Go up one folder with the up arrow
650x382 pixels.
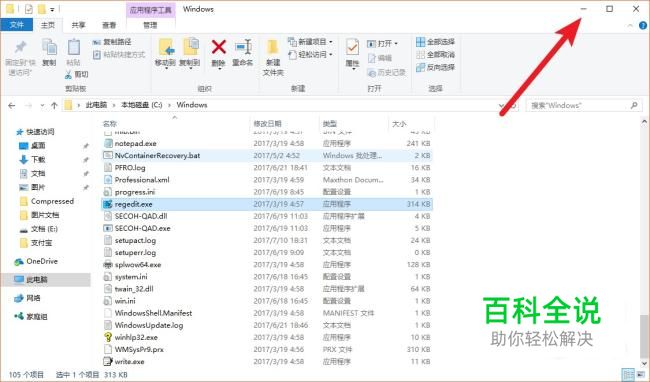tap(54, 106)
